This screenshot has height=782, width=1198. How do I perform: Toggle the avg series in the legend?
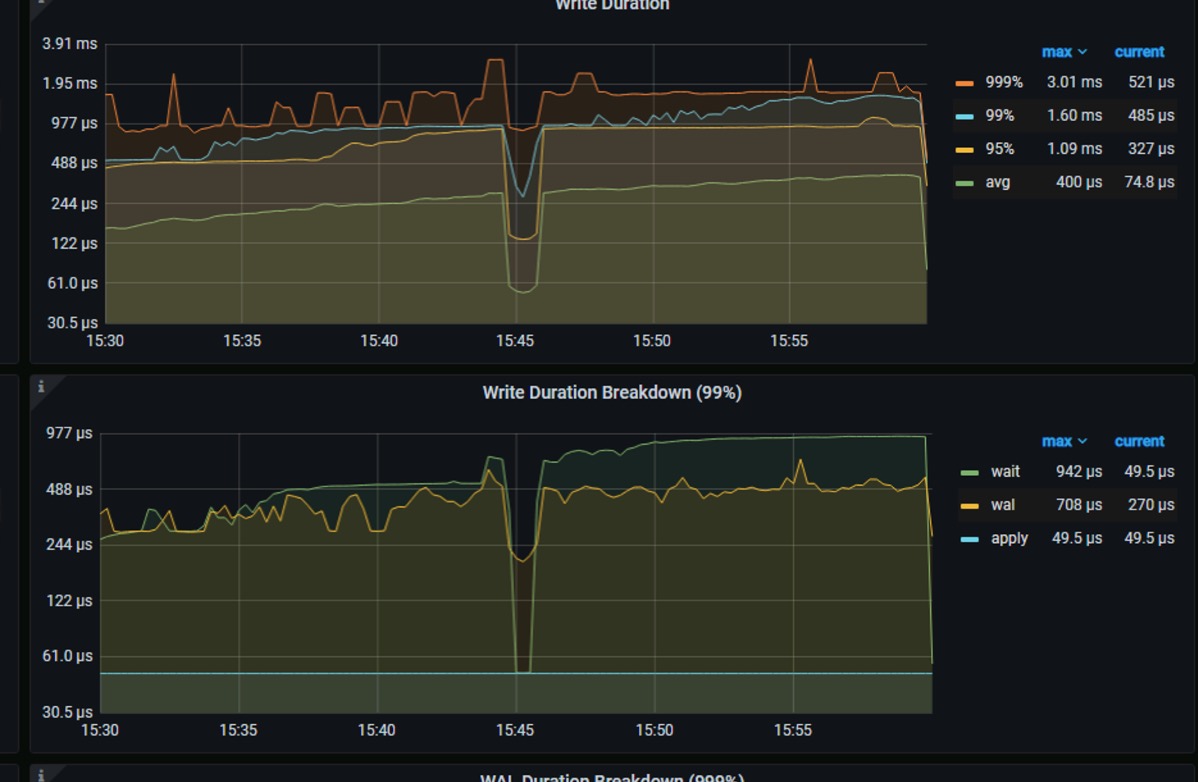1000,182
